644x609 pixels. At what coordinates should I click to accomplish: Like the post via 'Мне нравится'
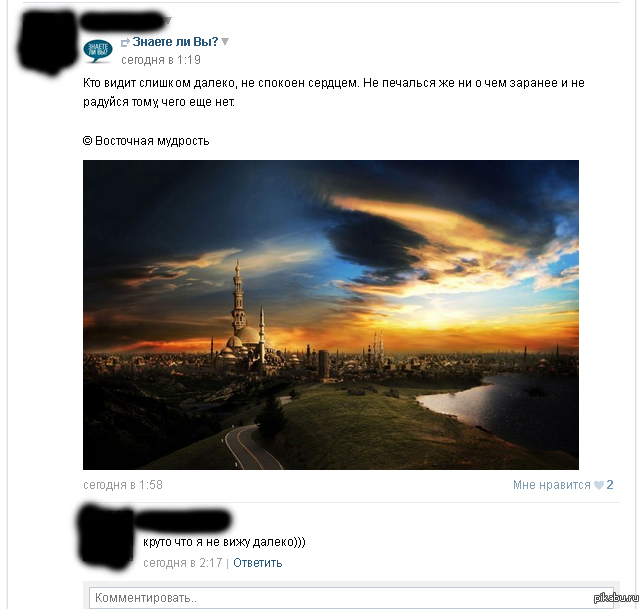[x=552, y=485]
